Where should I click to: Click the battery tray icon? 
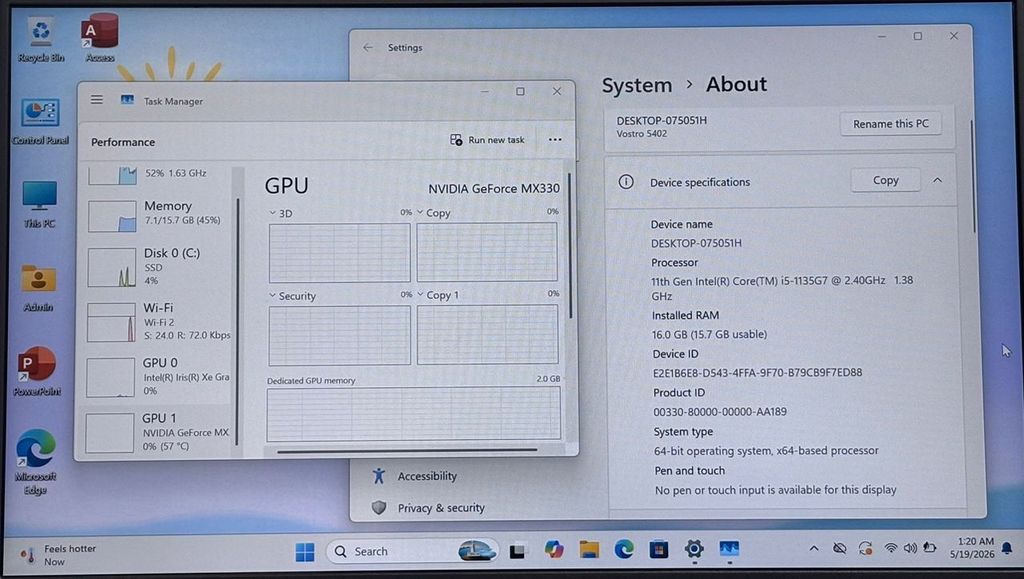pyautogui.click(x=929, y=548)
